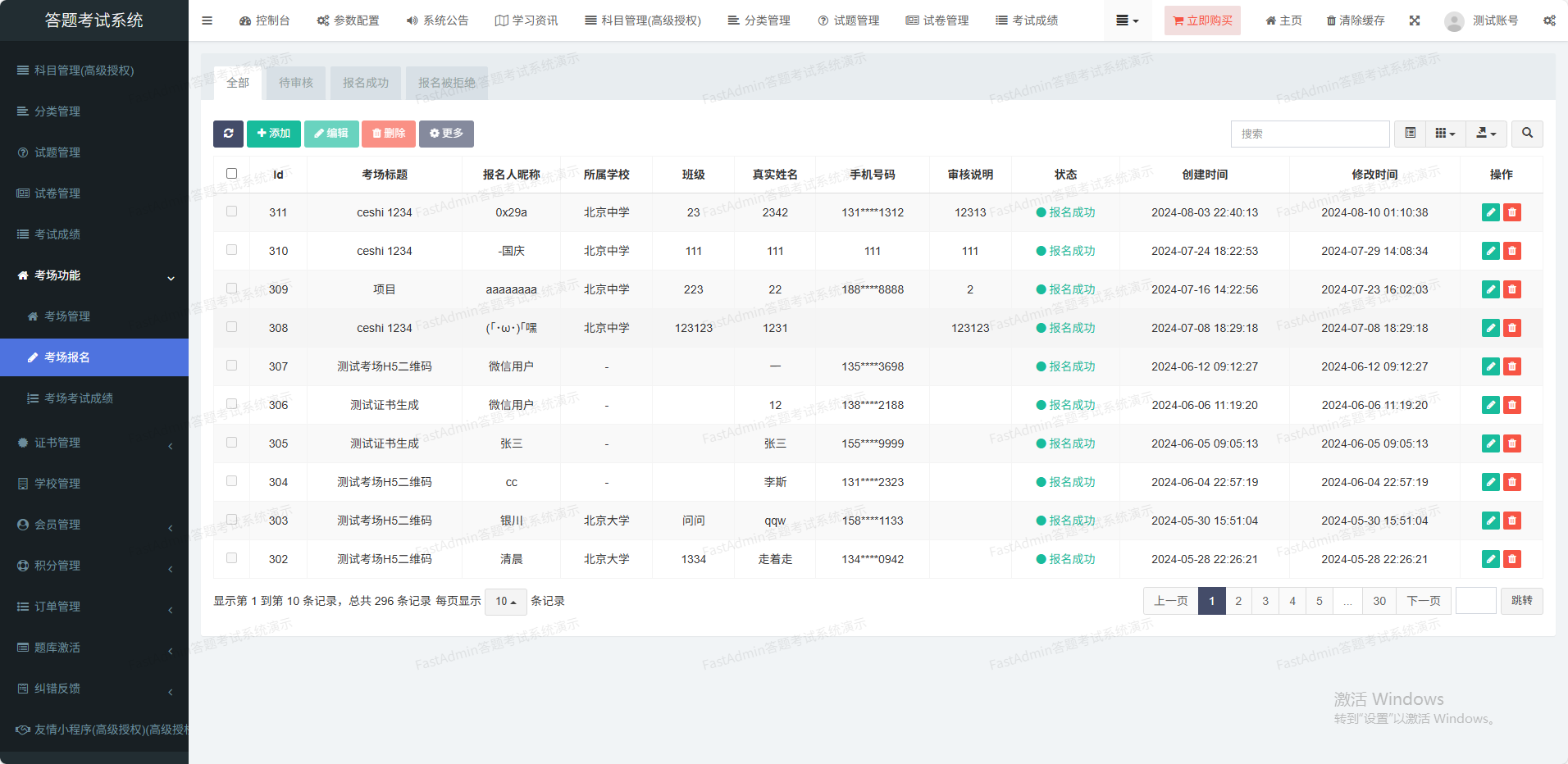This screenshot has width=1568, height=764.
Task: Click the green edit icon for row 311
Action: coord(1490,212)
